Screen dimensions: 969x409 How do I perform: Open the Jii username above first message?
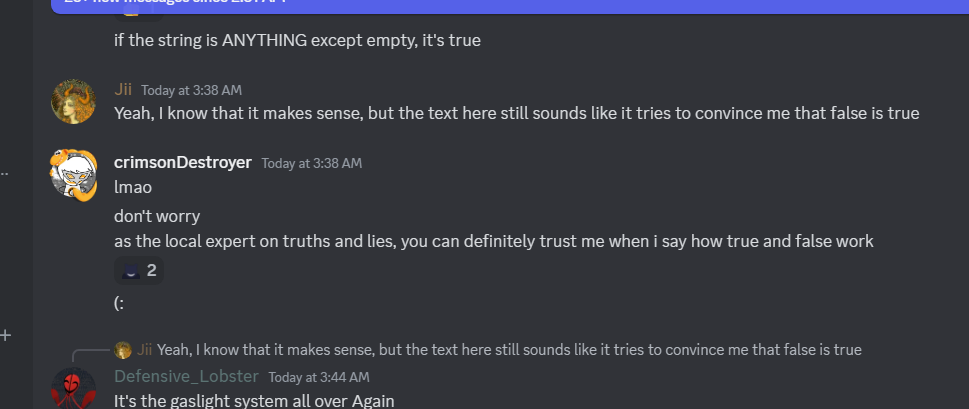123,89
